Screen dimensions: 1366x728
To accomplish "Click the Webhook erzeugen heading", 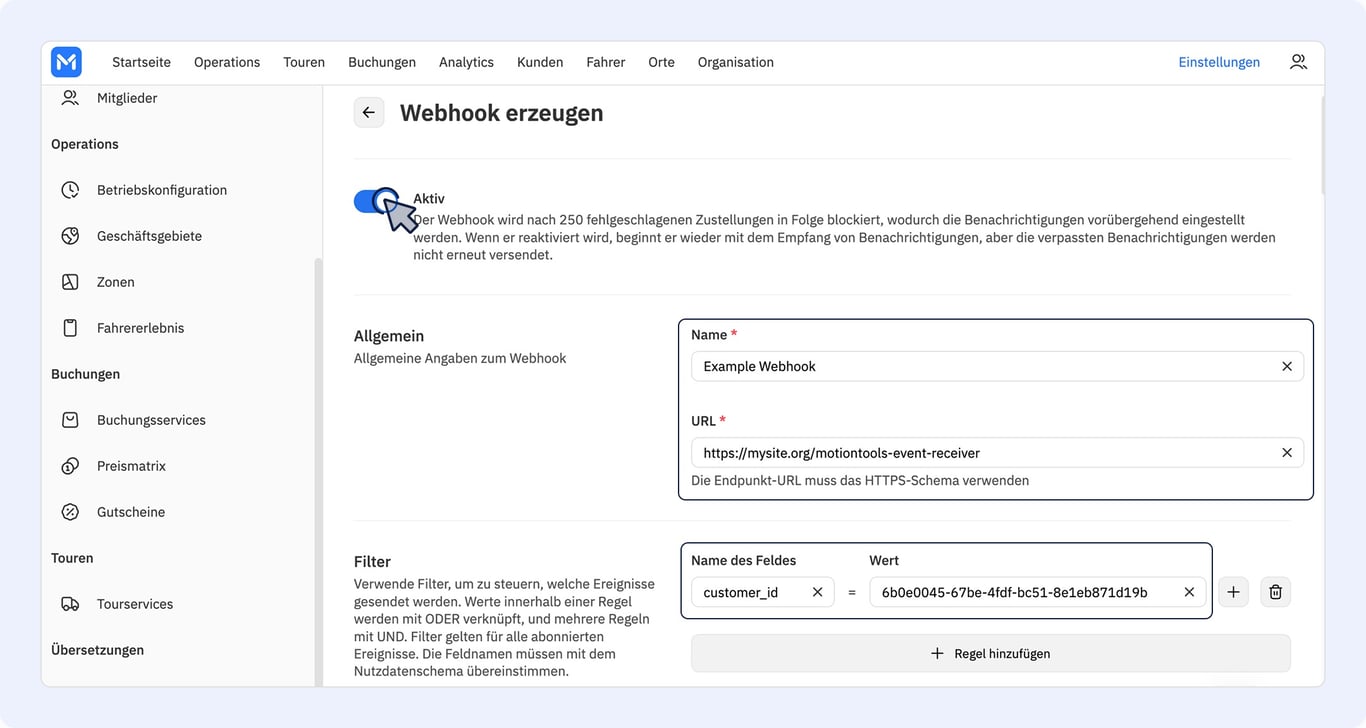I will coord(502,113).
